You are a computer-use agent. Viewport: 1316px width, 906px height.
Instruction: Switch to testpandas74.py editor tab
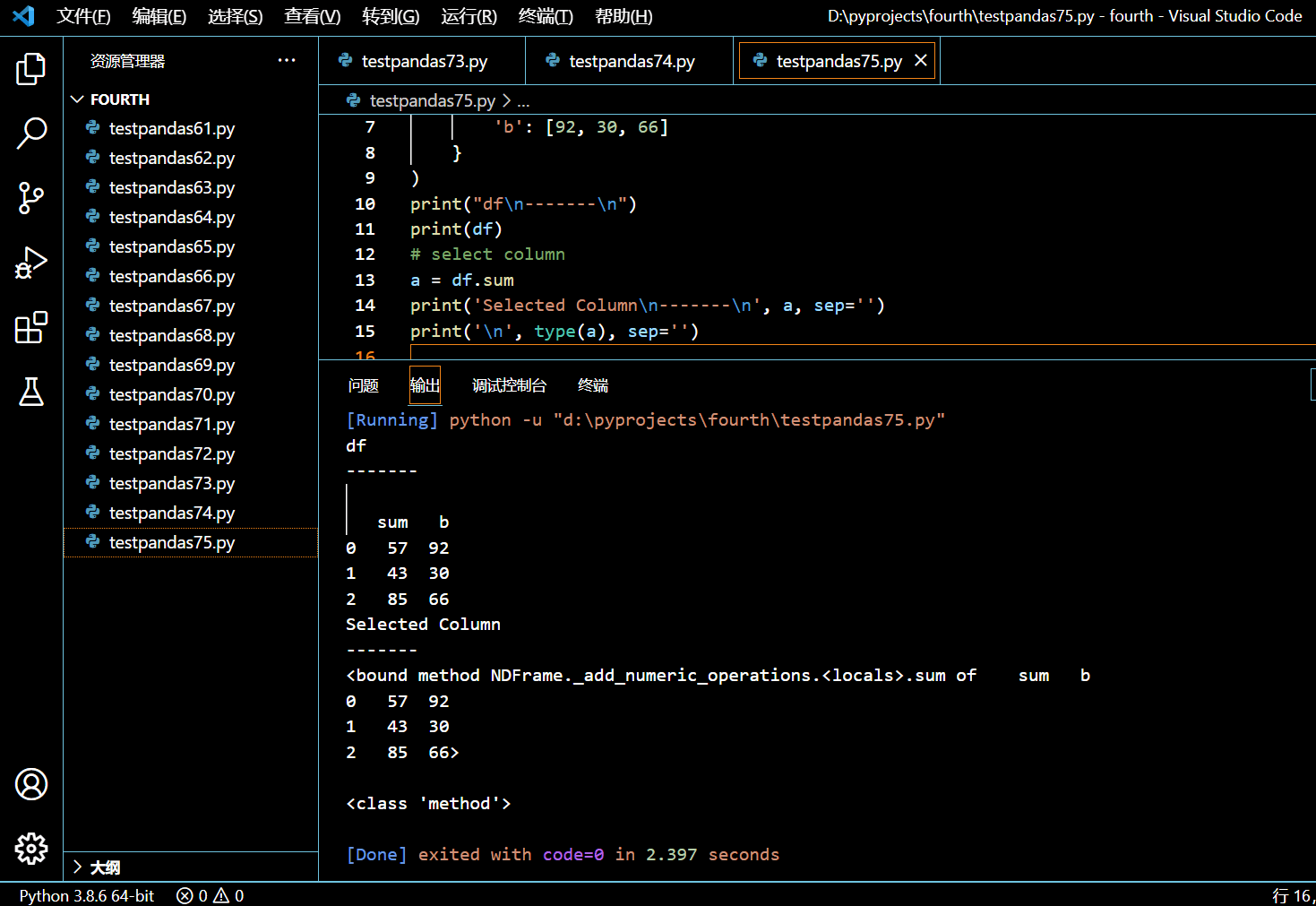click(x=629, y=61)
